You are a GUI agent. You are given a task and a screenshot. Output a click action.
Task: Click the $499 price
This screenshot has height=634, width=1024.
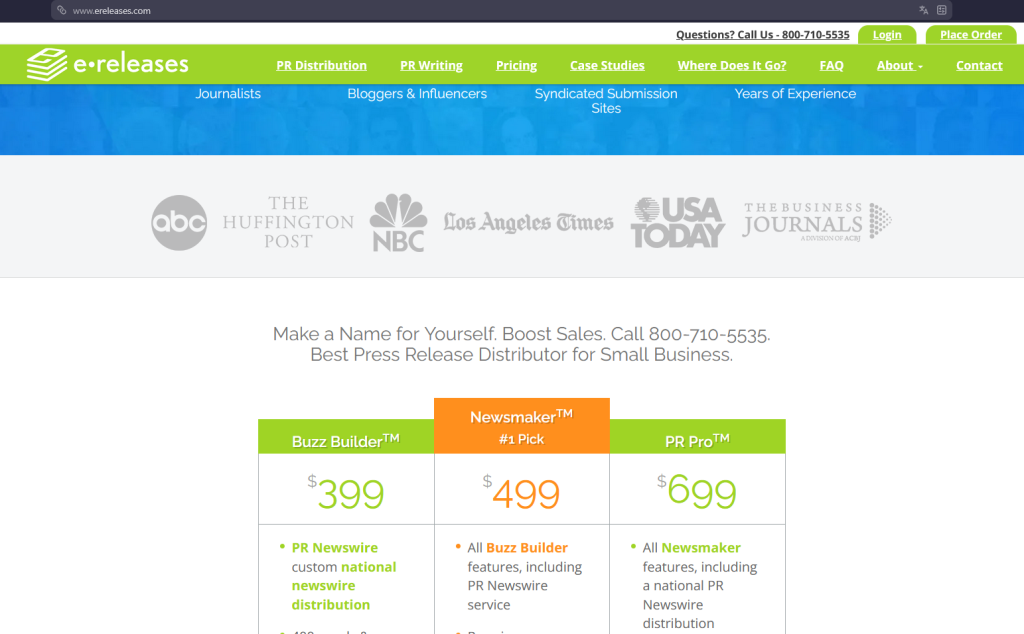[522, 492]
